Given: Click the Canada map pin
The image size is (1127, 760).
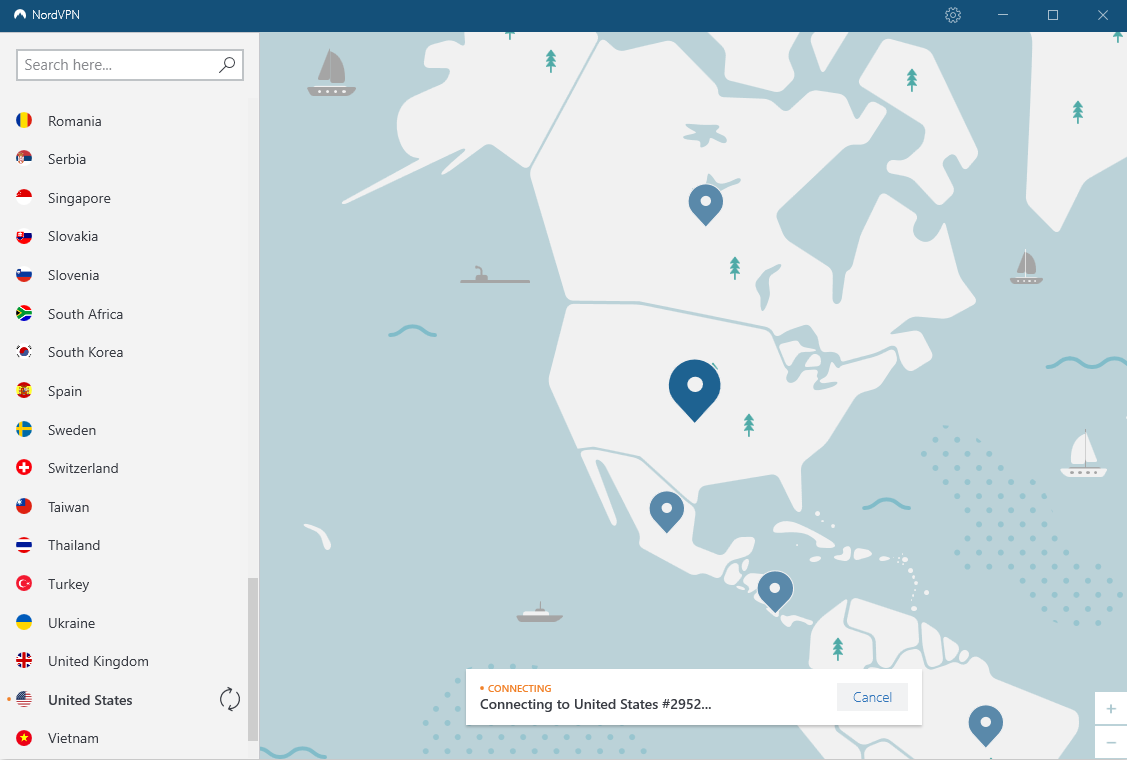Looking at the screenshot, I should tap(706, 203).
